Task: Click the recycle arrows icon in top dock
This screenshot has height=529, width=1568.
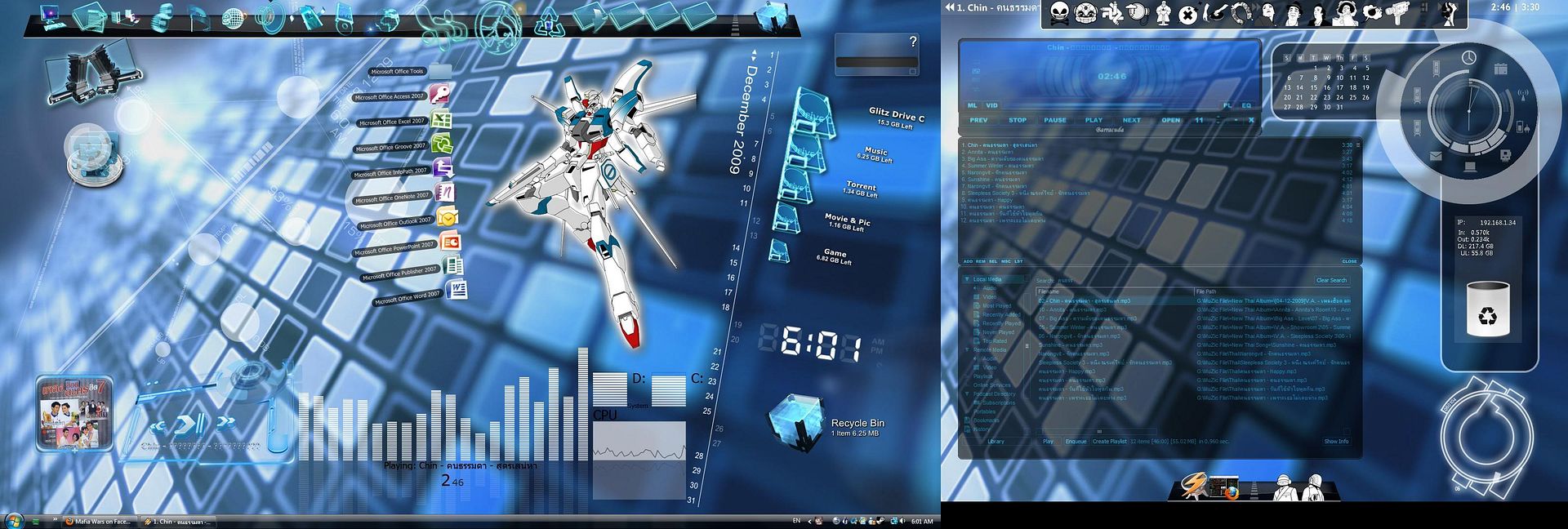Action: click(550, 21)
